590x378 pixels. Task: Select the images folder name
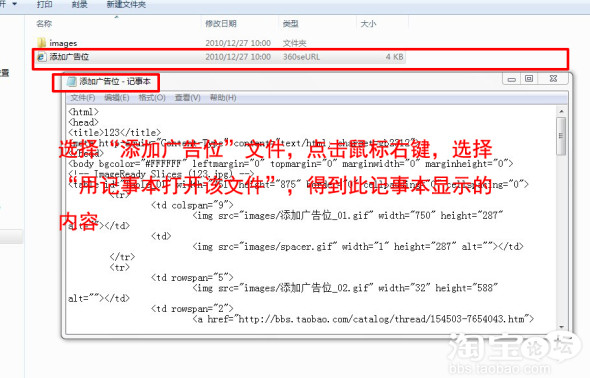pos(63,43)
